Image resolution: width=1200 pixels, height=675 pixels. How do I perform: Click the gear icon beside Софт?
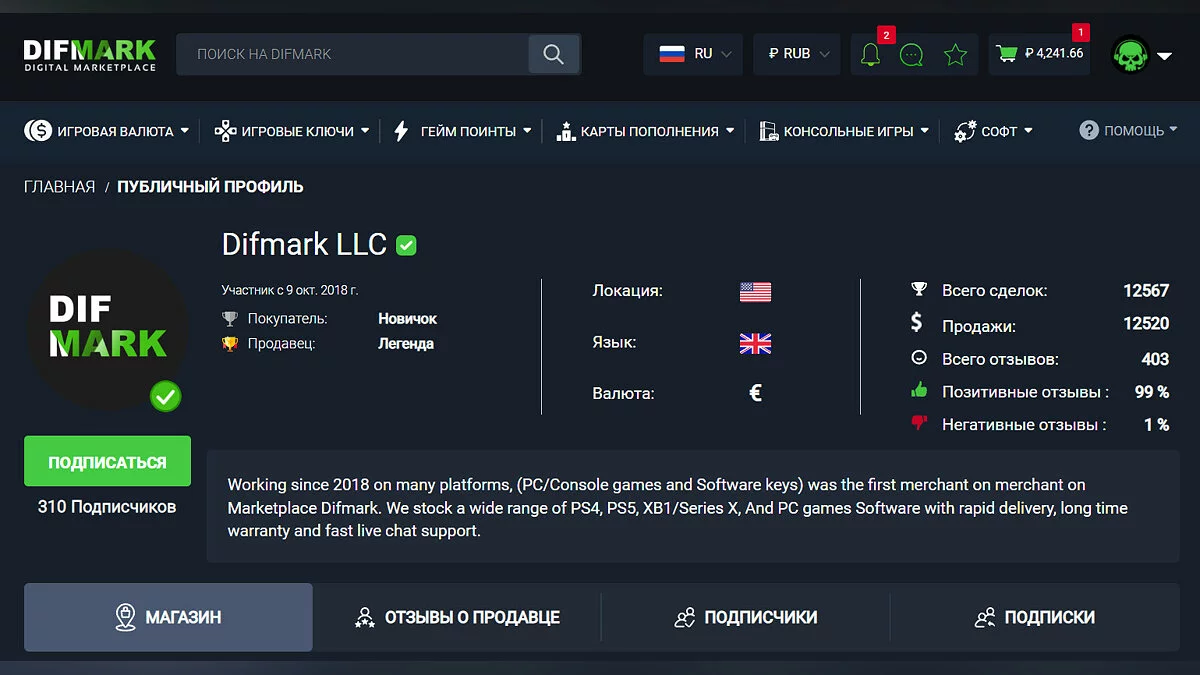tap(965, 131)
